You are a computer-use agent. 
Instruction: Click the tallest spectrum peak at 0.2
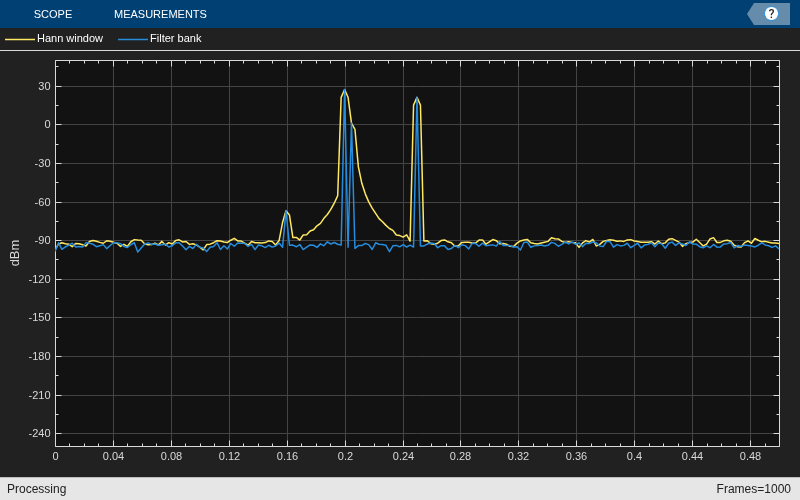coord(345,90)
